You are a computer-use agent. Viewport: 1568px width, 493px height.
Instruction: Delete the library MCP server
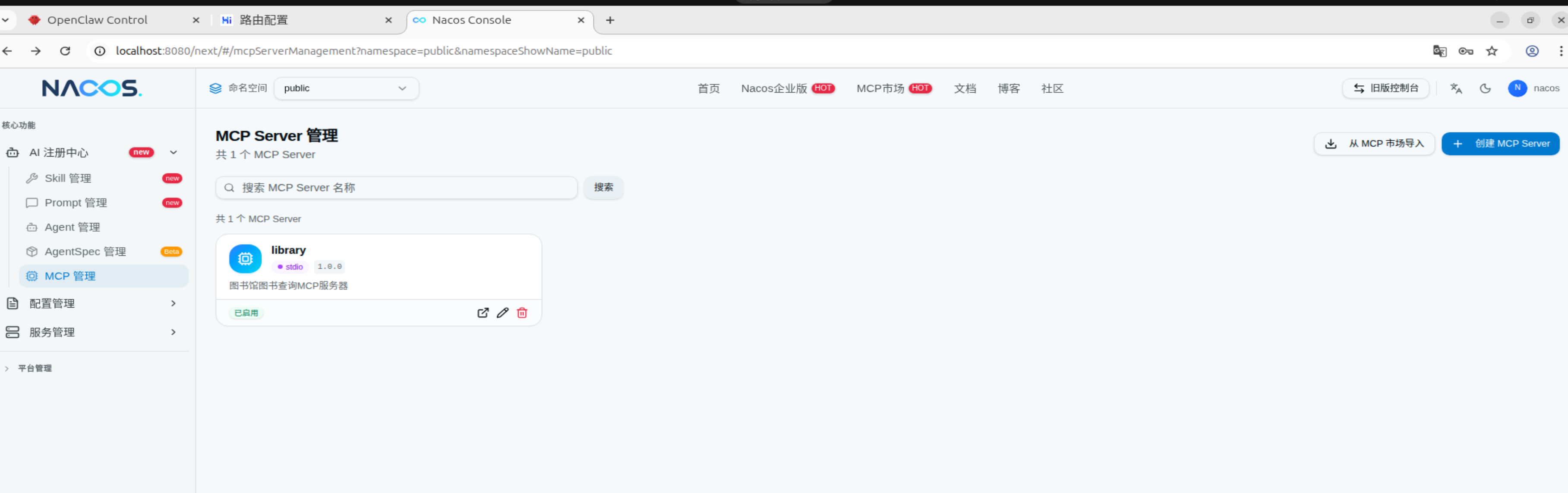(522, 313)
